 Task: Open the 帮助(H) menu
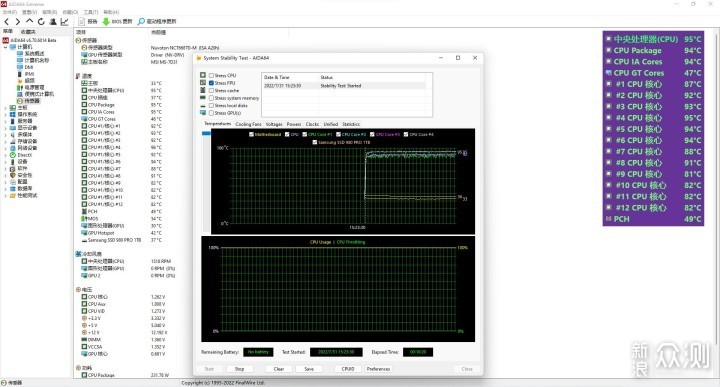pyautogui.click(x=111, y=12)
